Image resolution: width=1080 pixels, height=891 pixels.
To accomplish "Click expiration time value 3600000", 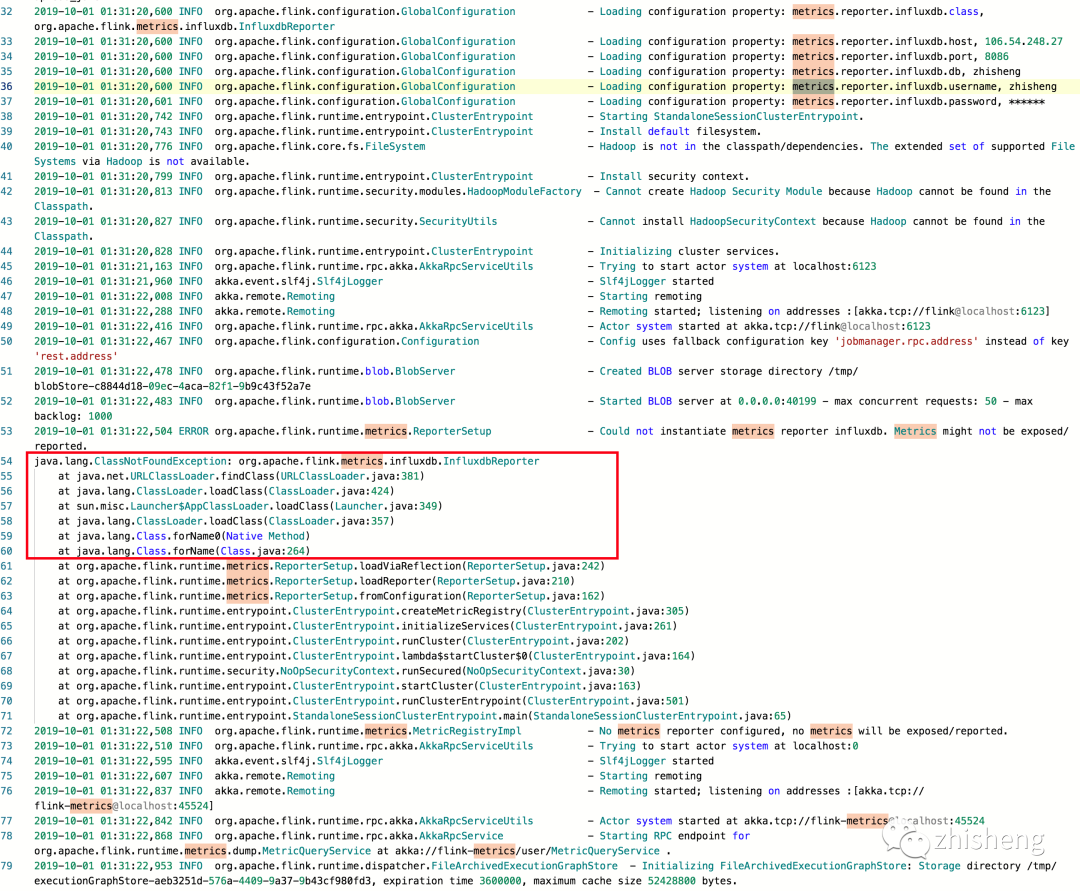I will click(x=501, y=881).
